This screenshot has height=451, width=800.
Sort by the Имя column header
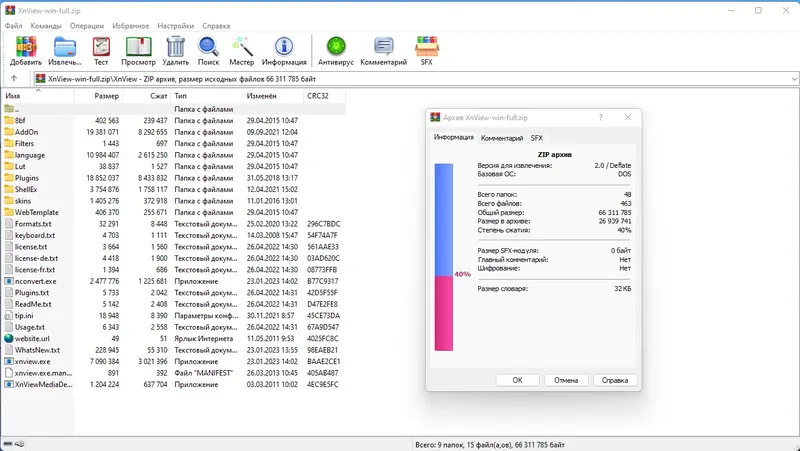(38, 95)
